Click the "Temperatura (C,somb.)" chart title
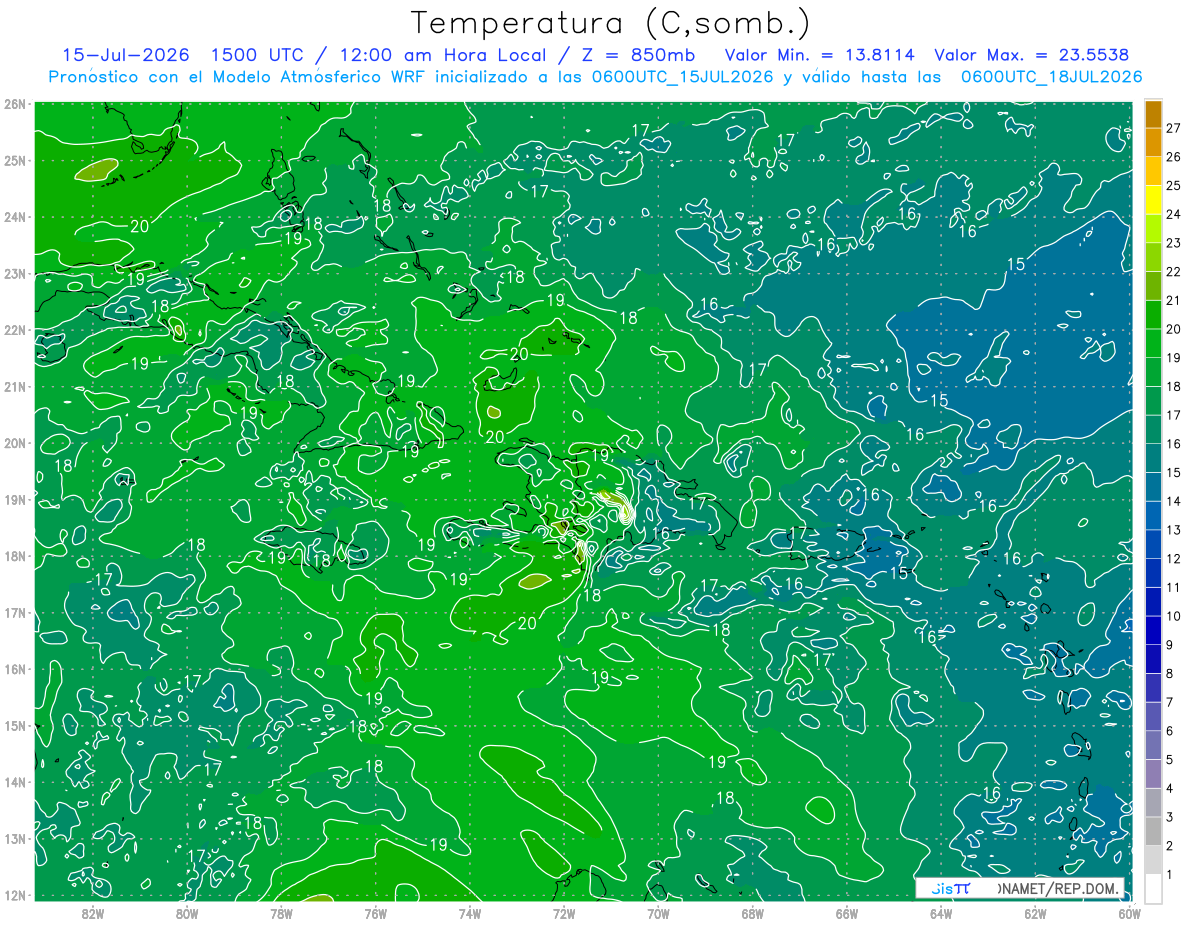1200x927 pixels. pos(610,23)
